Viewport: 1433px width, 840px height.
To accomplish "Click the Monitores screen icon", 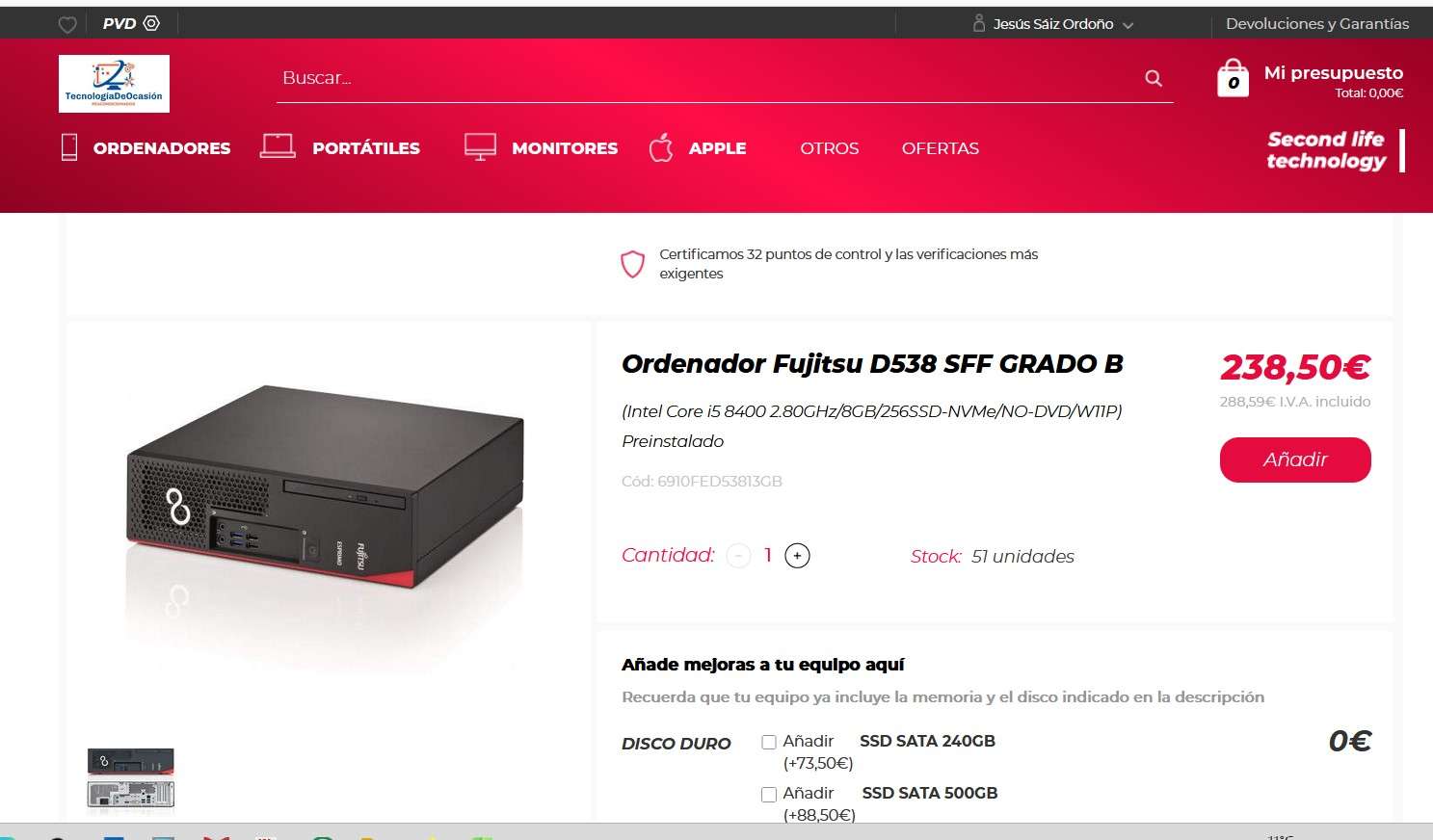I will [480, 146].
